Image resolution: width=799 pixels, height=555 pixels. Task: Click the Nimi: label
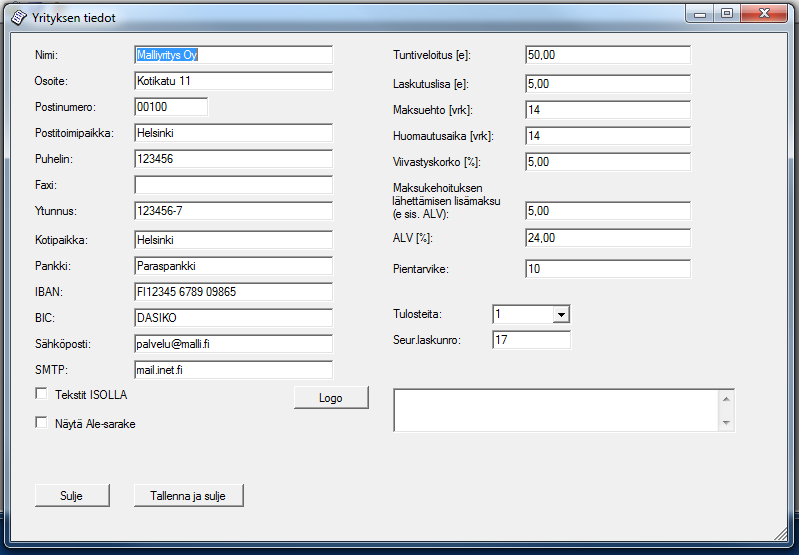[46, 55]
